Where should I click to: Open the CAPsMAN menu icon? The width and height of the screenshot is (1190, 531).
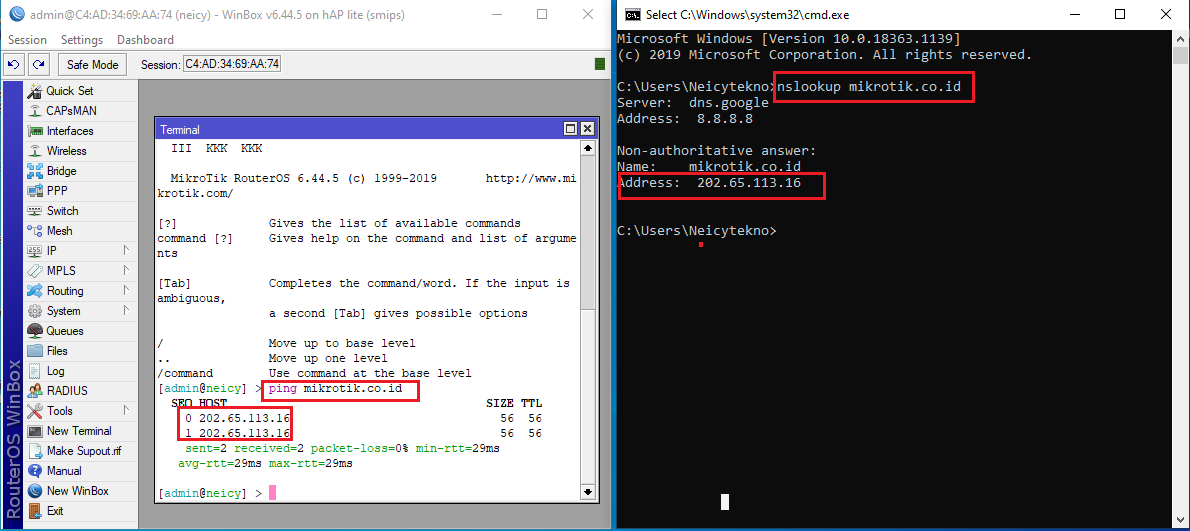34,111
